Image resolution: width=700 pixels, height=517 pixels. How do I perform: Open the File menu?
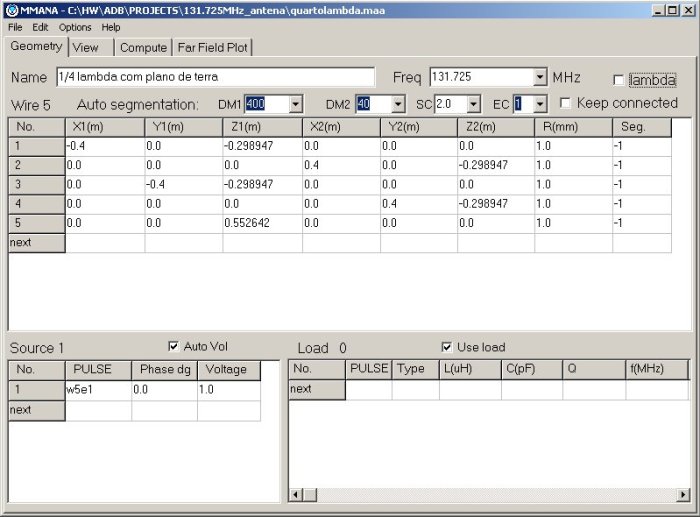click(15, 27)
